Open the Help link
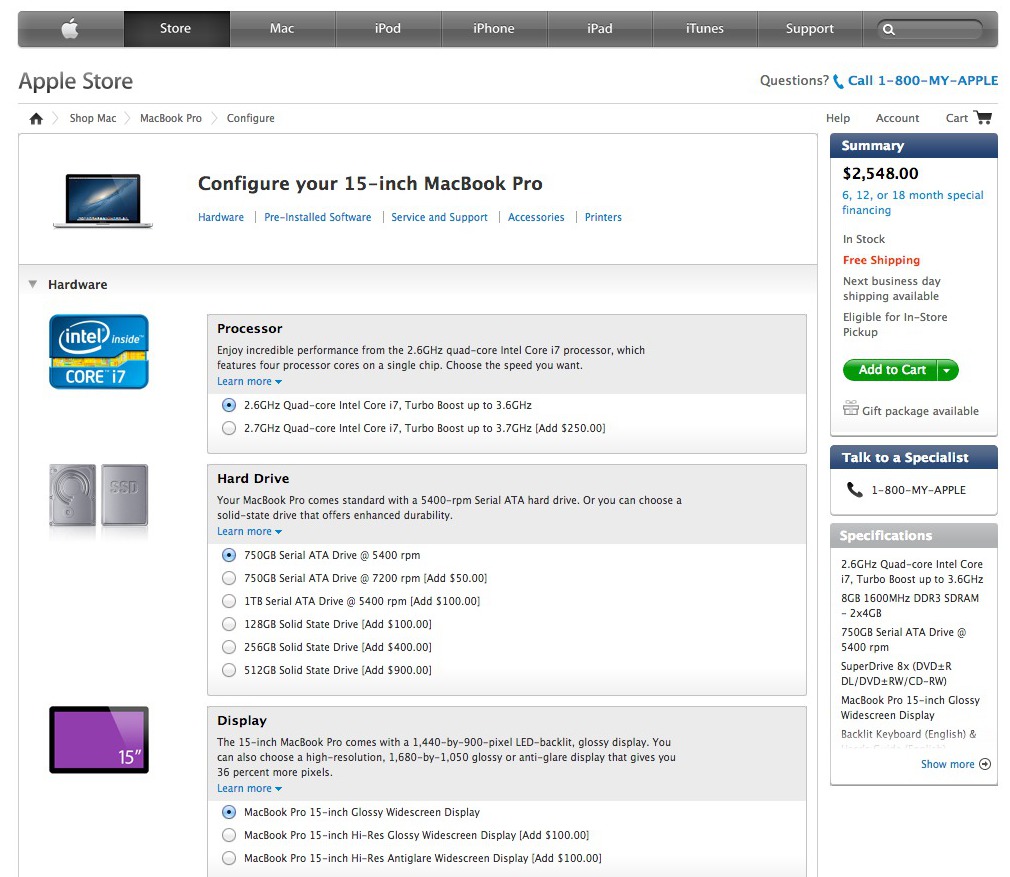 pos(838,118)
